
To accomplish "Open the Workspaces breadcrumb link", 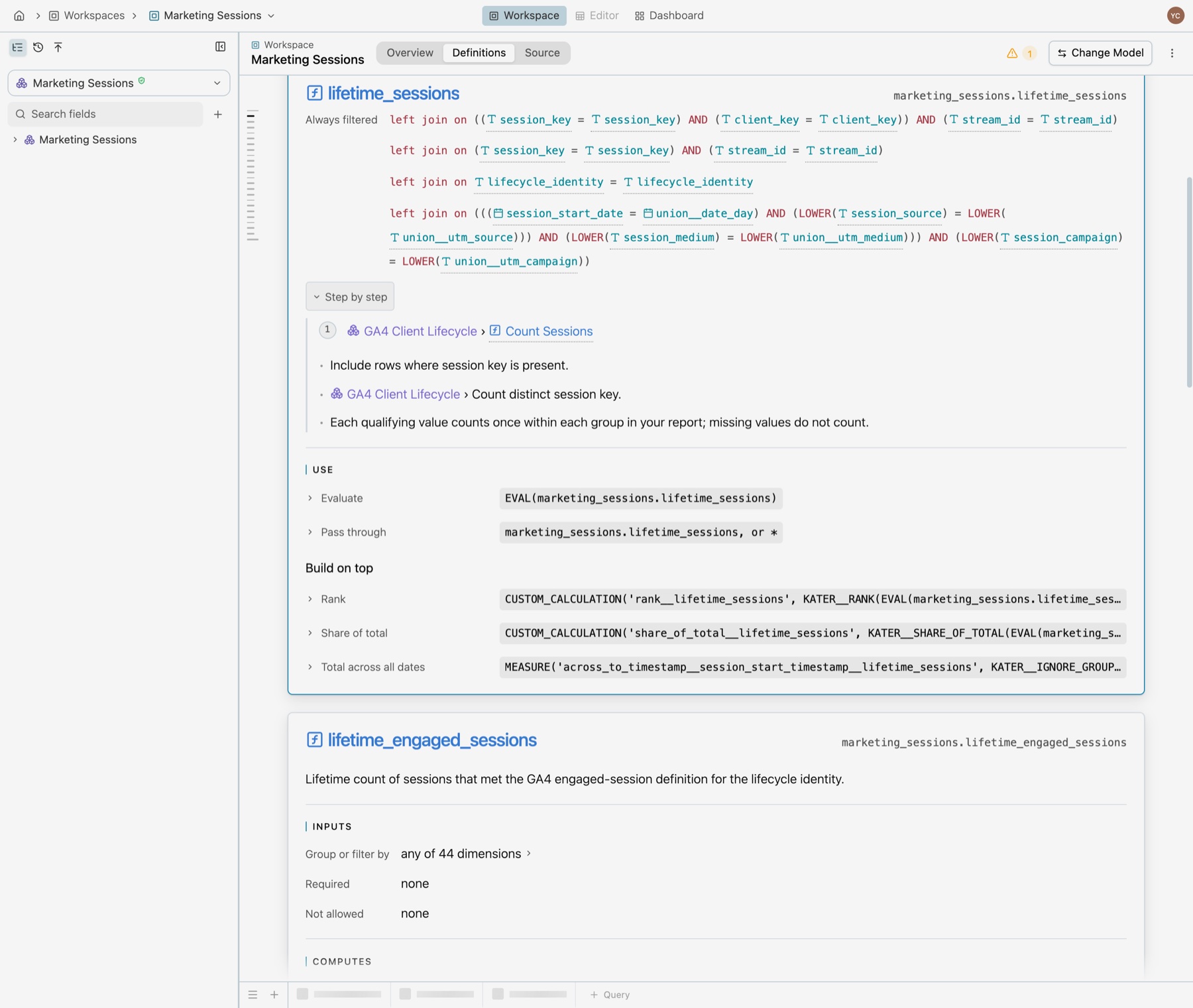I will coord(87,15).
